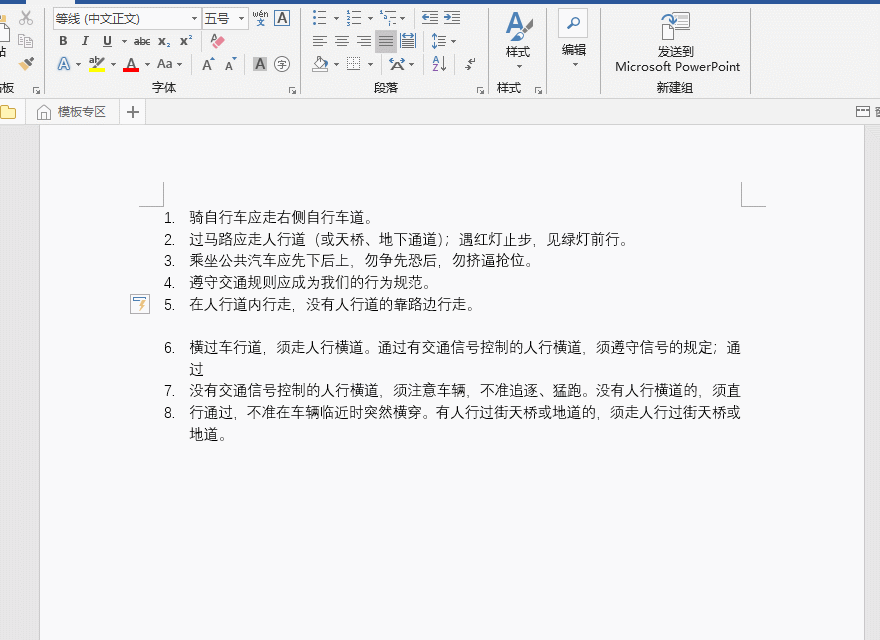This screenshot has width=880, height=640.
Task: Open the Text Effects (A with brush) icon
Action: click(62, 64)
